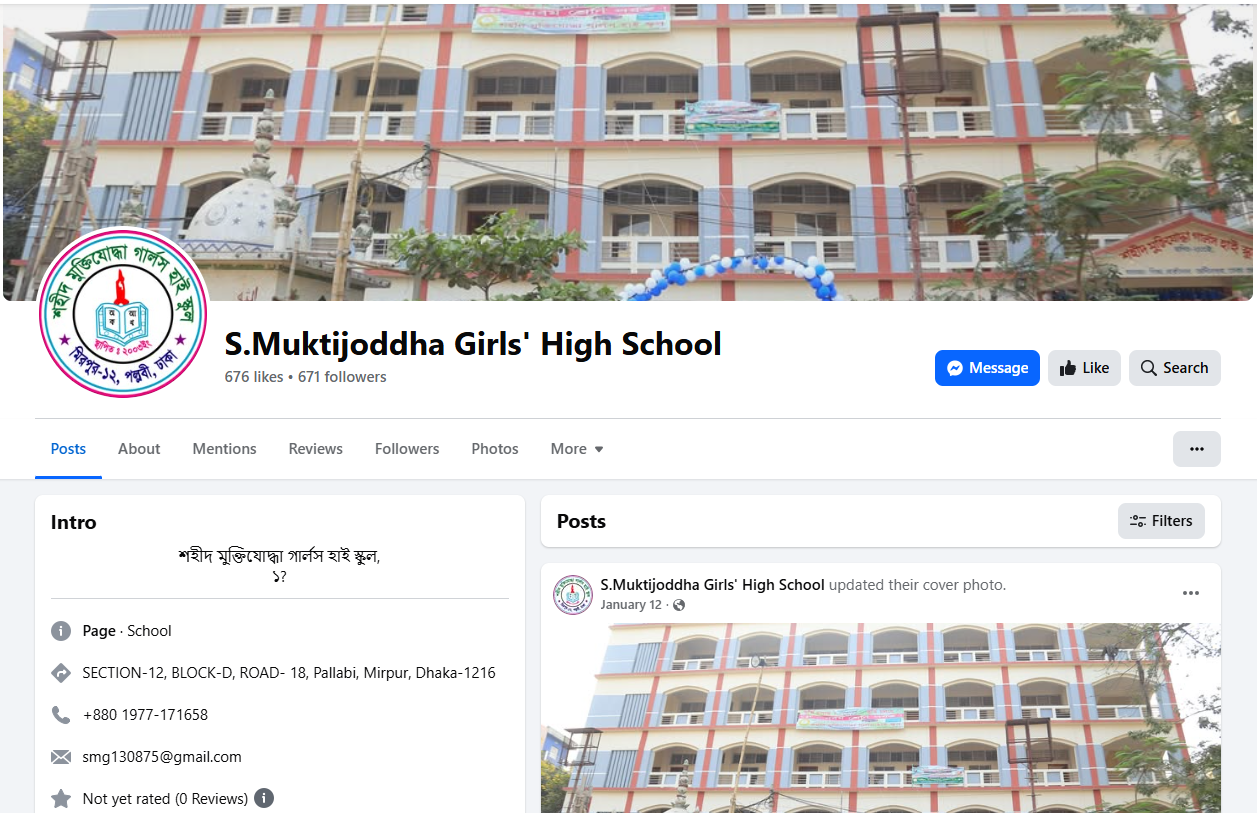Open the three-dots page options button
1257x813 pixels.
tap(1196, 449)
